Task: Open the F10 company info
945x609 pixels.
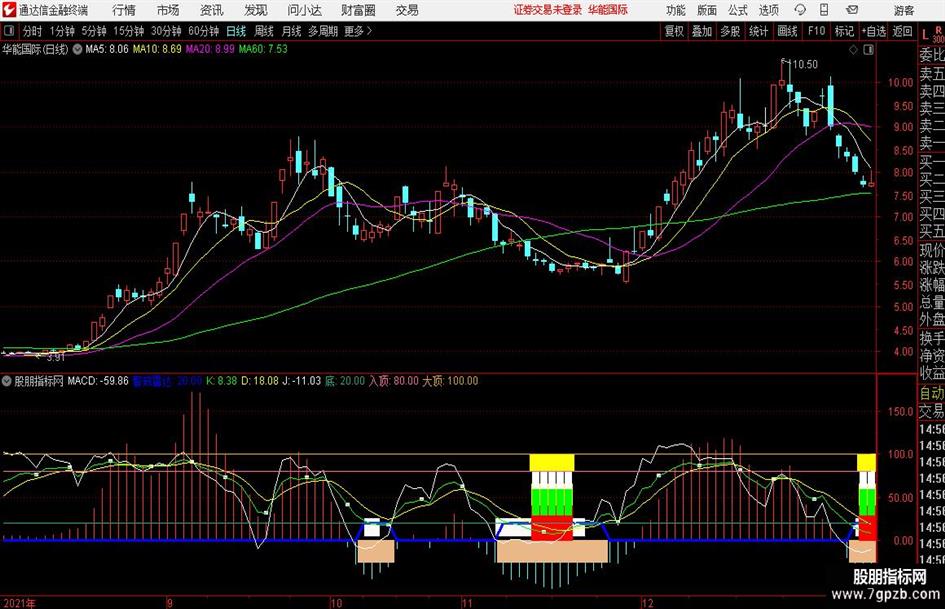Action: (x=816, y=31)
